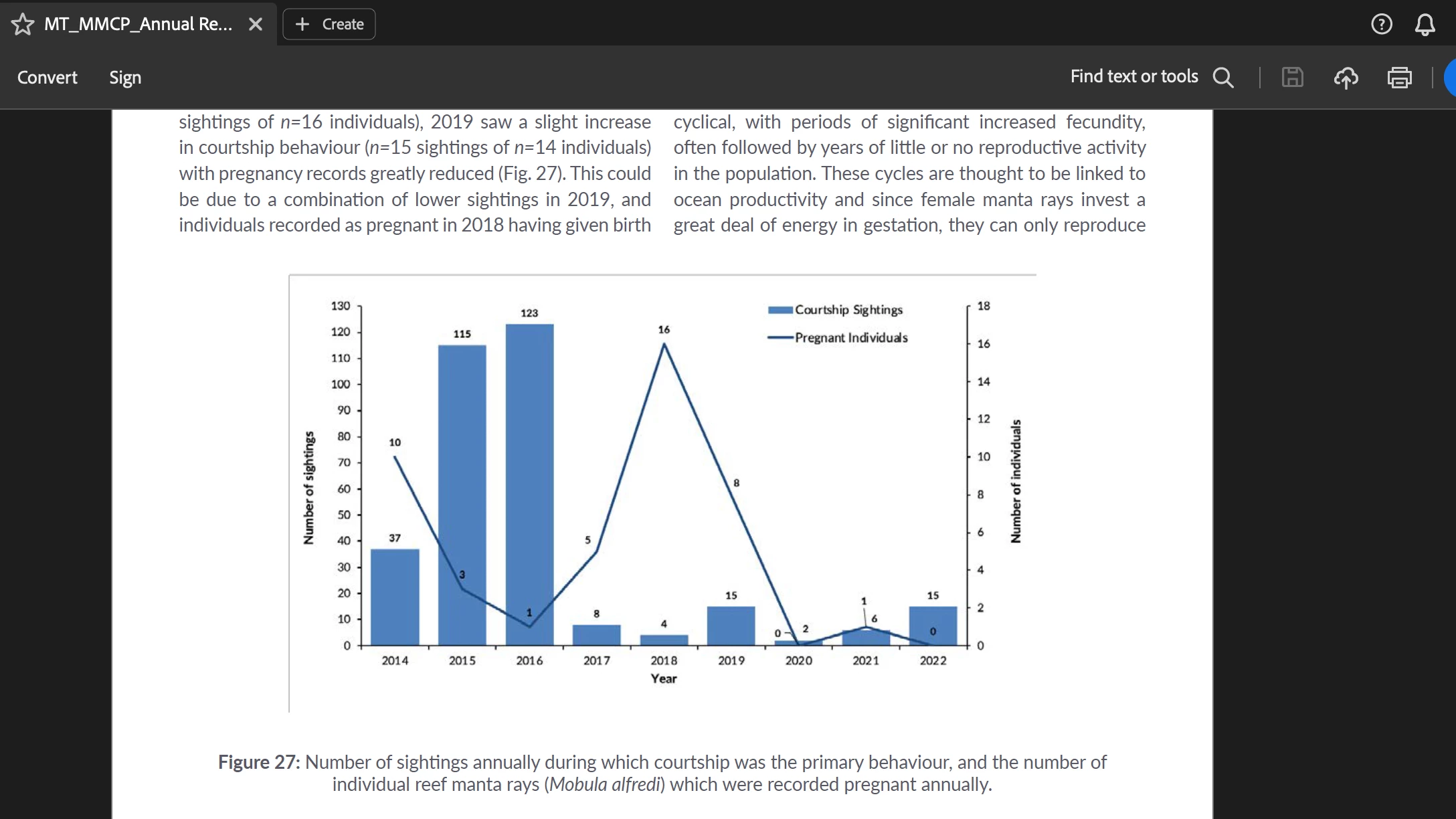Star the MT_MMCP_Annual Report document
The width and height of the screenshot is (1456, 819).
22,24
